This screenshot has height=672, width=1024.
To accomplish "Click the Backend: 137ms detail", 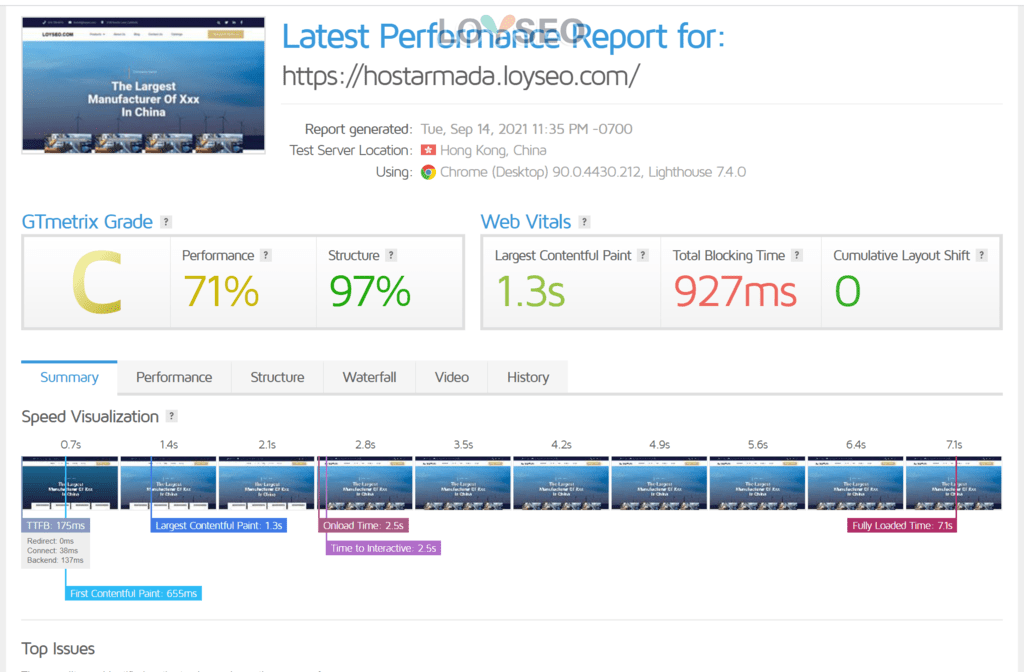I will pos(55,560).
